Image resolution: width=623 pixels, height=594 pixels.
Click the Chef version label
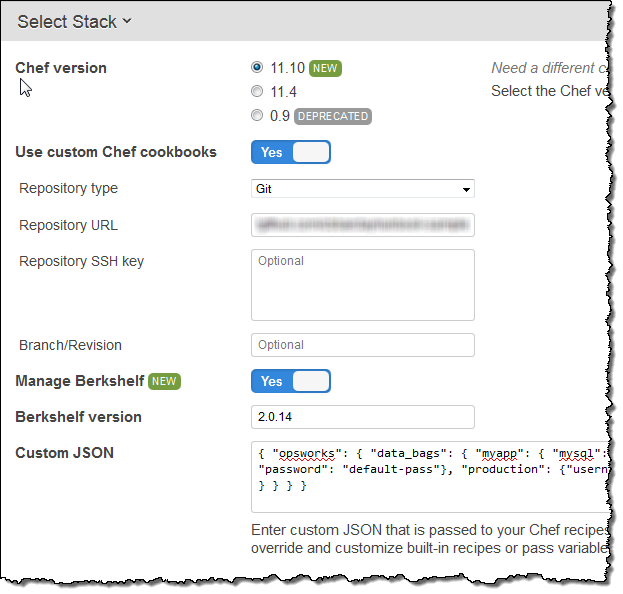click(x=61, y=68)
